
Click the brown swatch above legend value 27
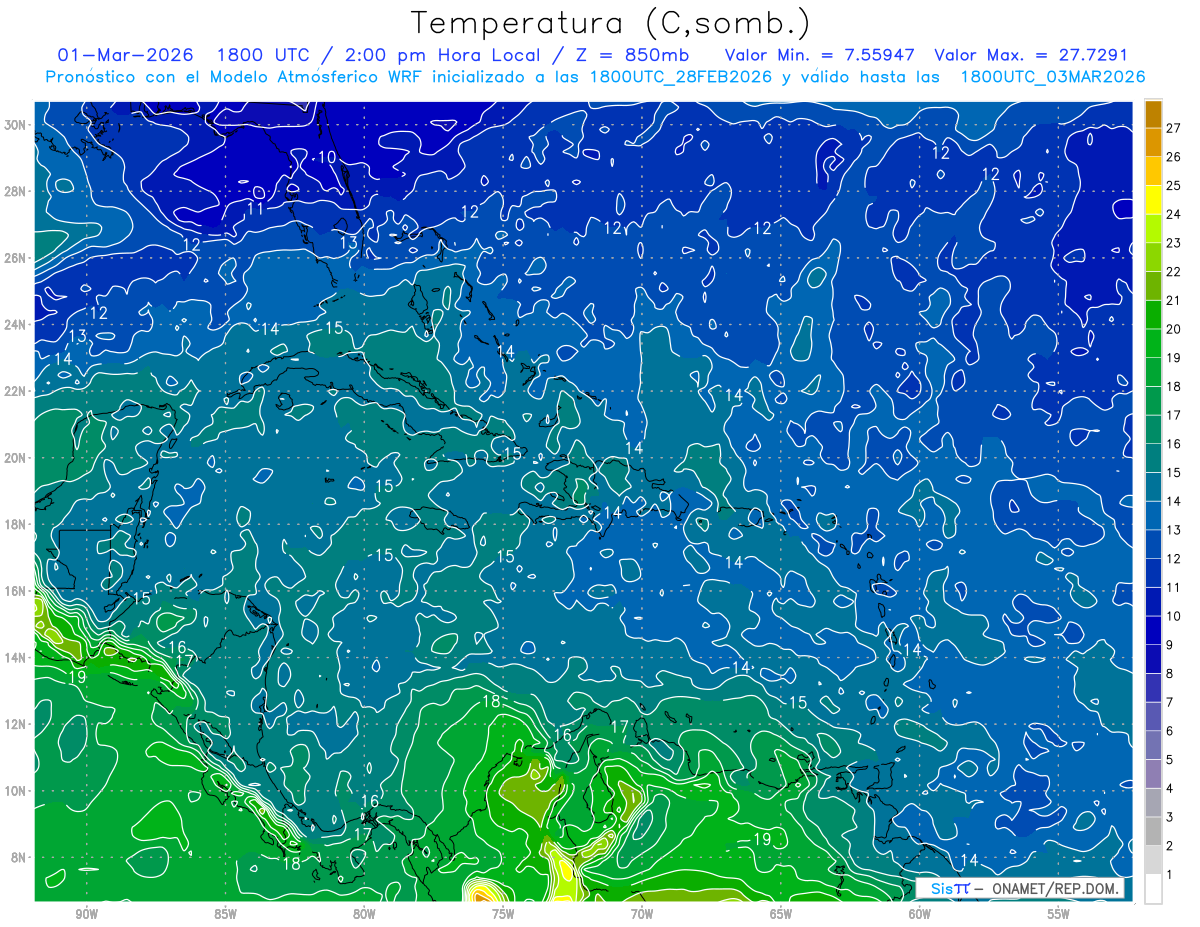(1153, 115)
